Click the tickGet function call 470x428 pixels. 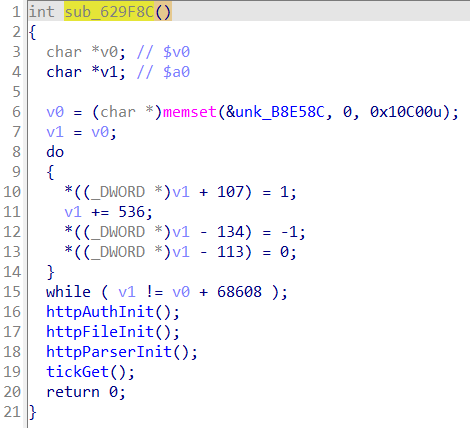coord(77,372)
